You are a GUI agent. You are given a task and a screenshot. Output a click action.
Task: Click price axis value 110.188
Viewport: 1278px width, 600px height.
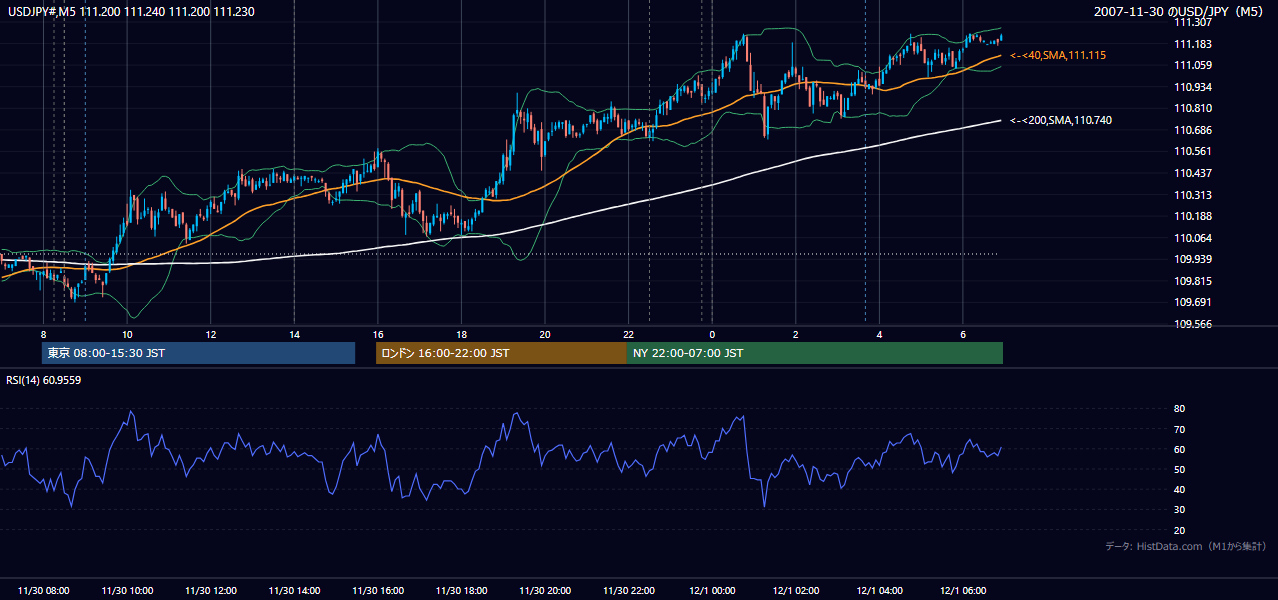1192,216
